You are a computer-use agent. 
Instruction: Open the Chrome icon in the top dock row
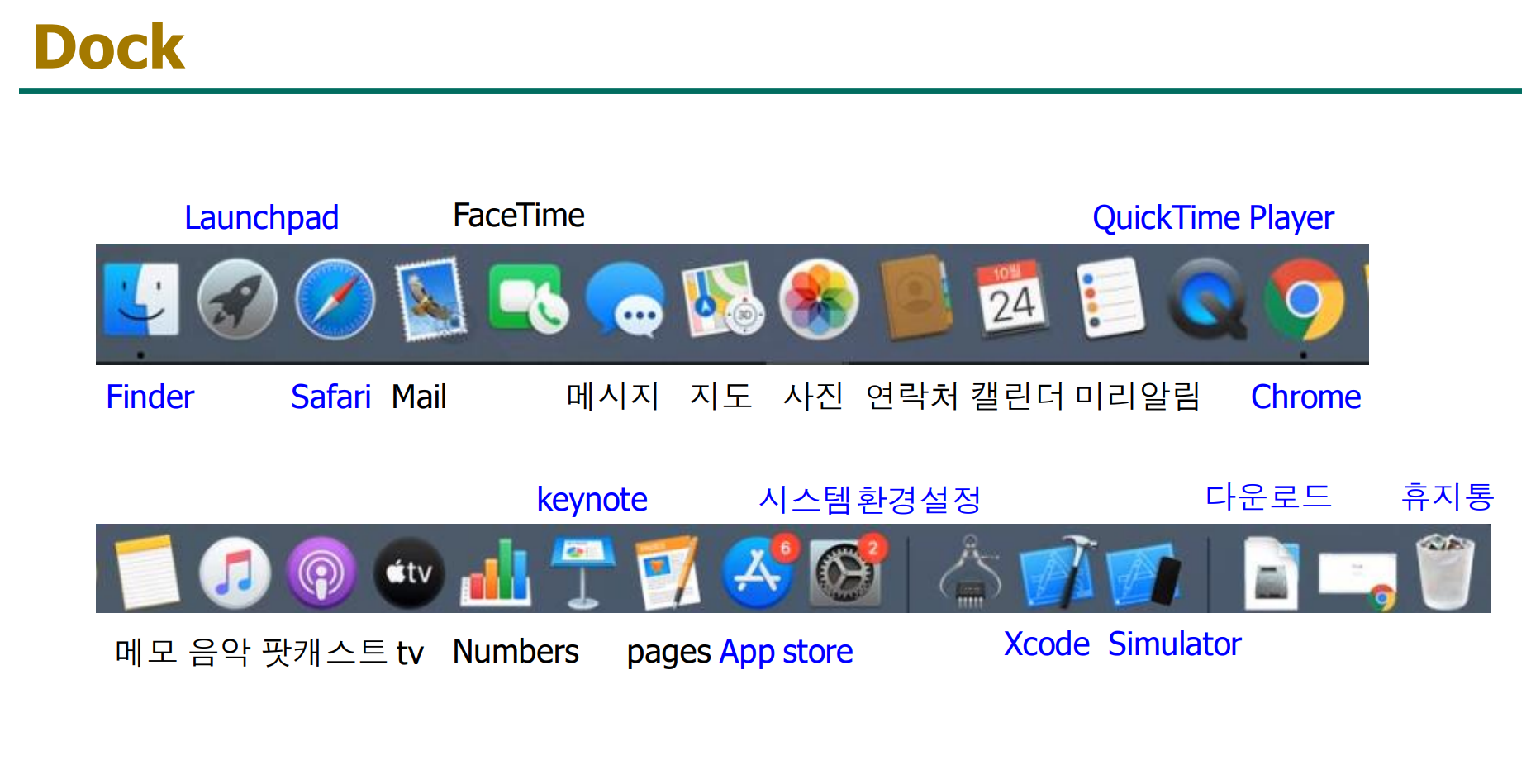1305,299
